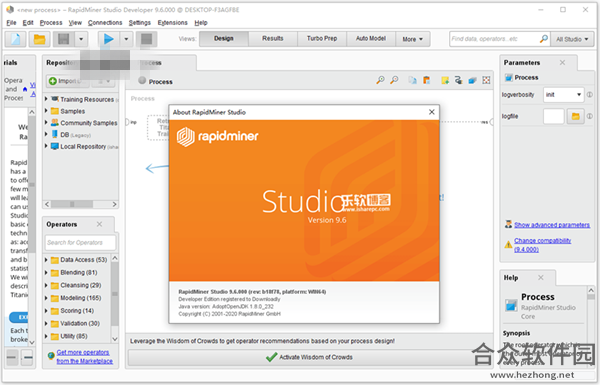The width and height of the screenshot is (600, 385).
Task: Click Activate Wisdom of Crowds button
Action: (x=309, y=357)
